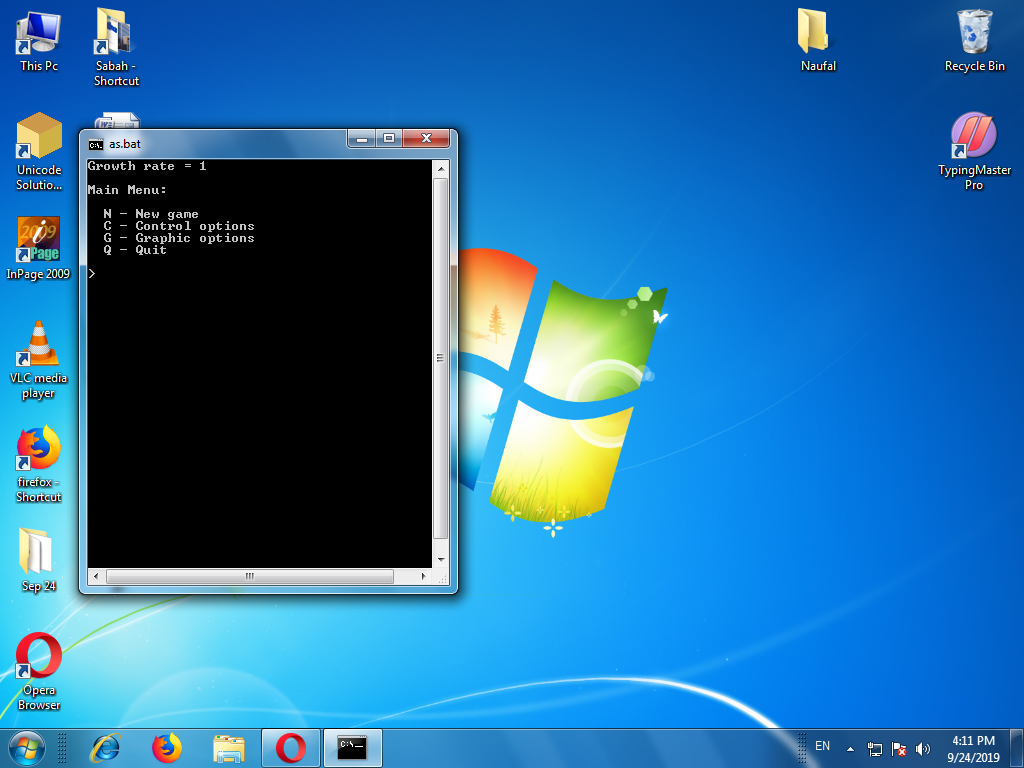Click the 'Growth rate = 1' line

click(147, 167)
